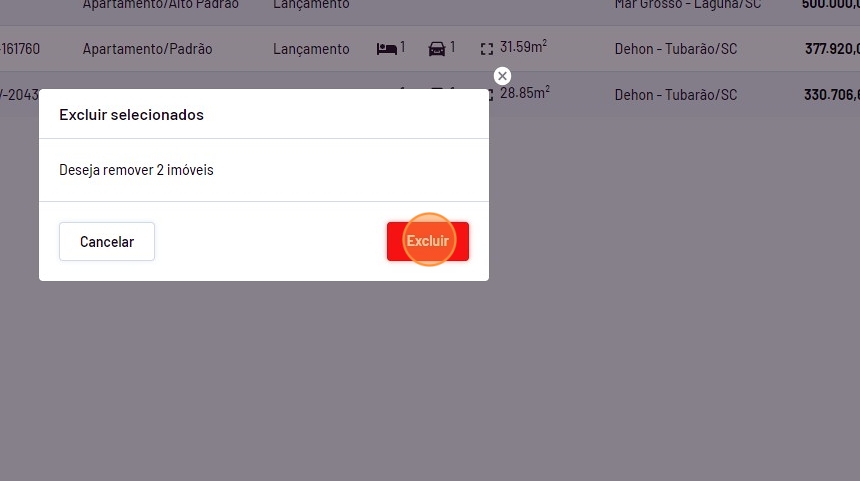Click the Deseja remover 2 imóveis message
Image resolution: width=860 pixels, height=481 pixels.
click(136, 170)
